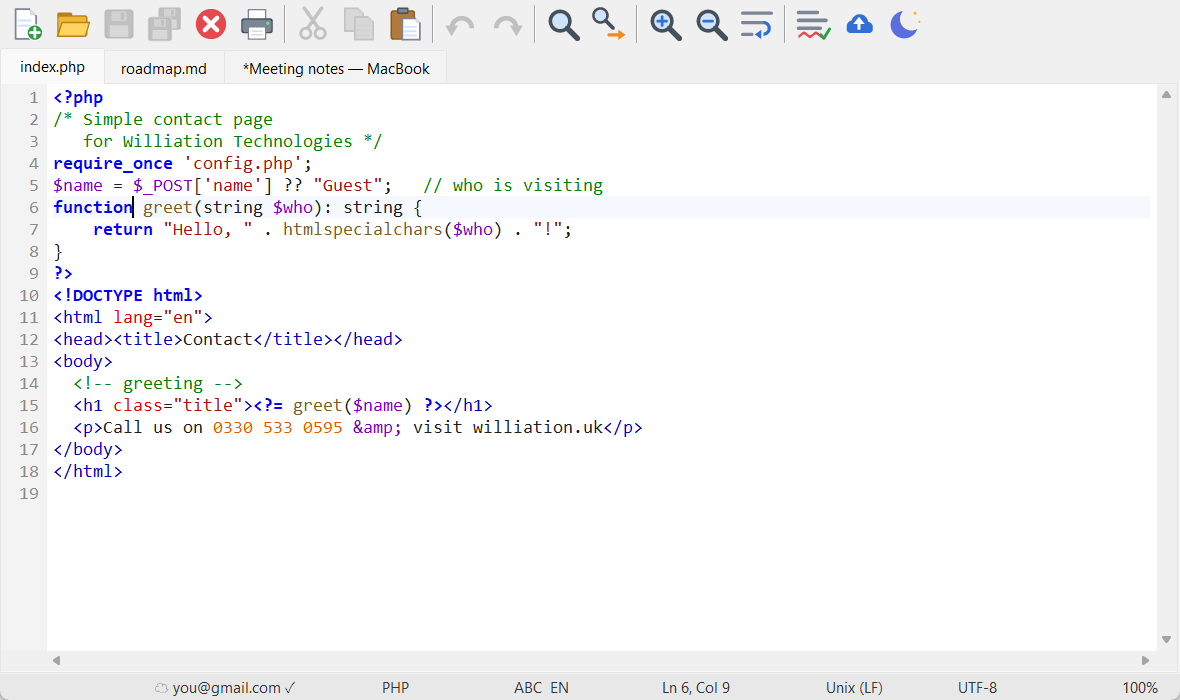This screenshot has width=1180, height=700.
Task: Run the spell check icon
Action: (x=814, y=24)
